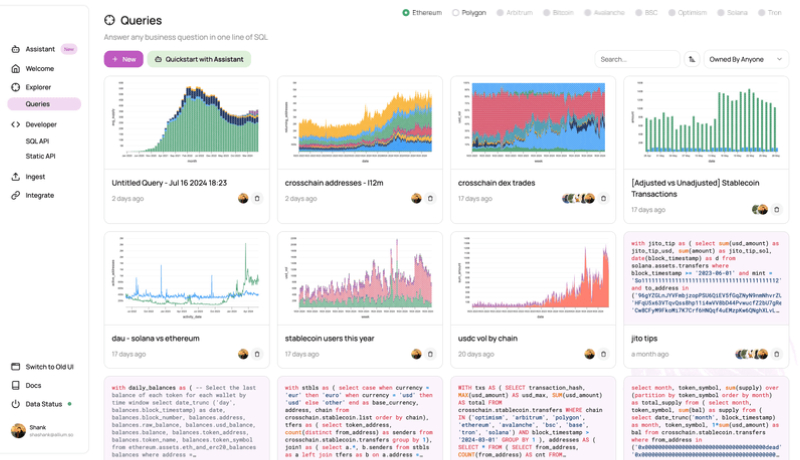Viewport: 800px width, 460px height.
Task: Expand the Developer section in sidebar
Action: (40, 125)
